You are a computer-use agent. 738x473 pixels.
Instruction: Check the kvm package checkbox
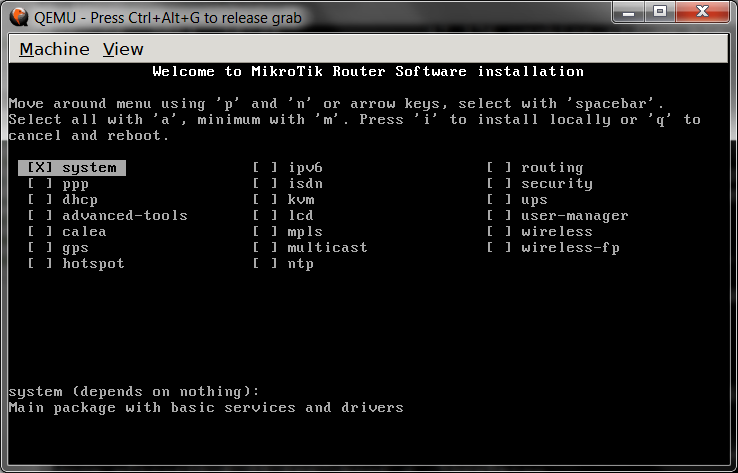click(x=265, y=200)
